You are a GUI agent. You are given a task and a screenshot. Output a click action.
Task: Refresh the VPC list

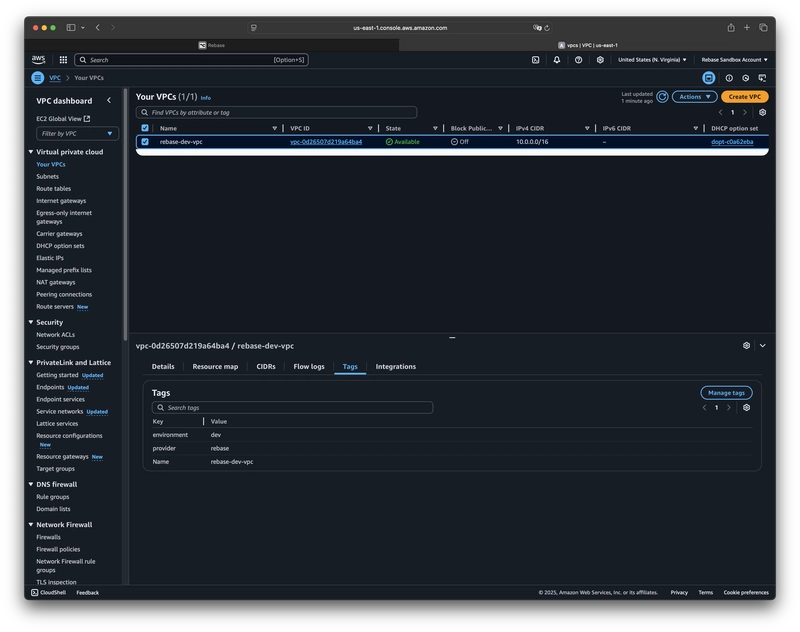pyautogui.click(x=662, y=97)
